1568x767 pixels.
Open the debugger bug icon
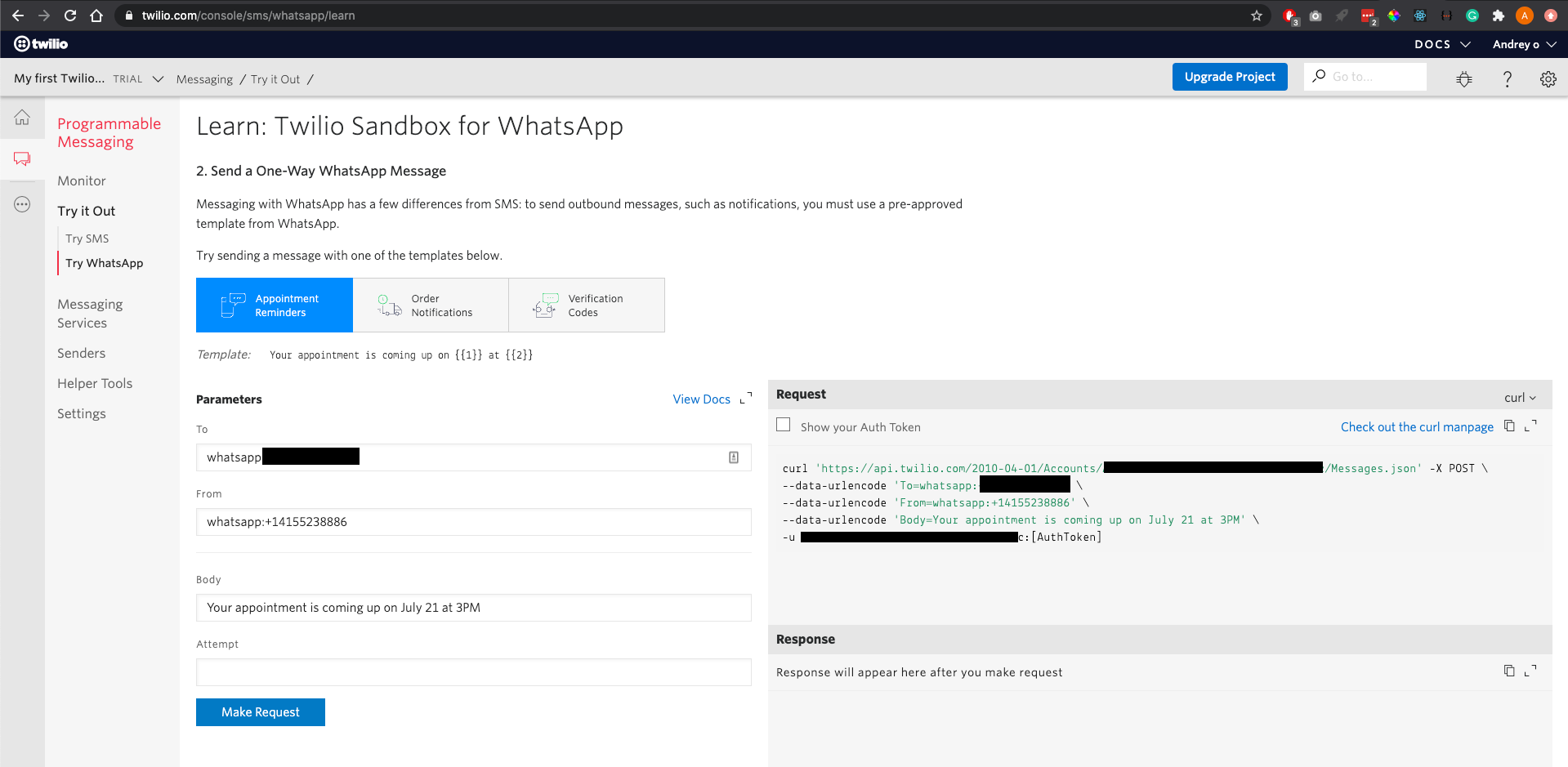tap(1464, 78)
